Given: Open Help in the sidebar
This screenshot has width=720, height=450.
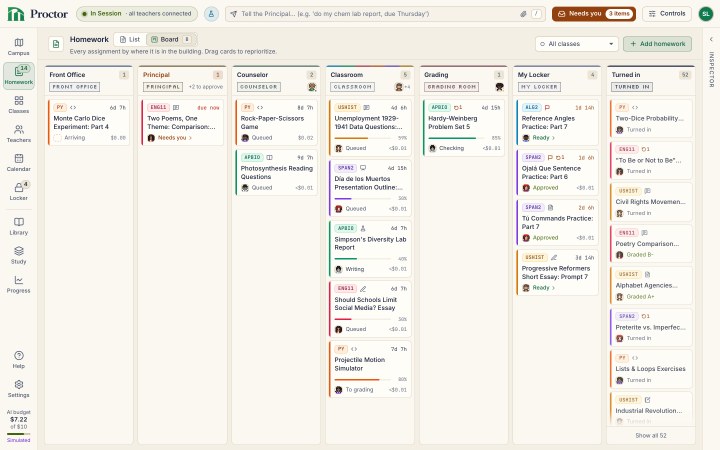Looking at the screenshot, I should (x=18, y=360).
